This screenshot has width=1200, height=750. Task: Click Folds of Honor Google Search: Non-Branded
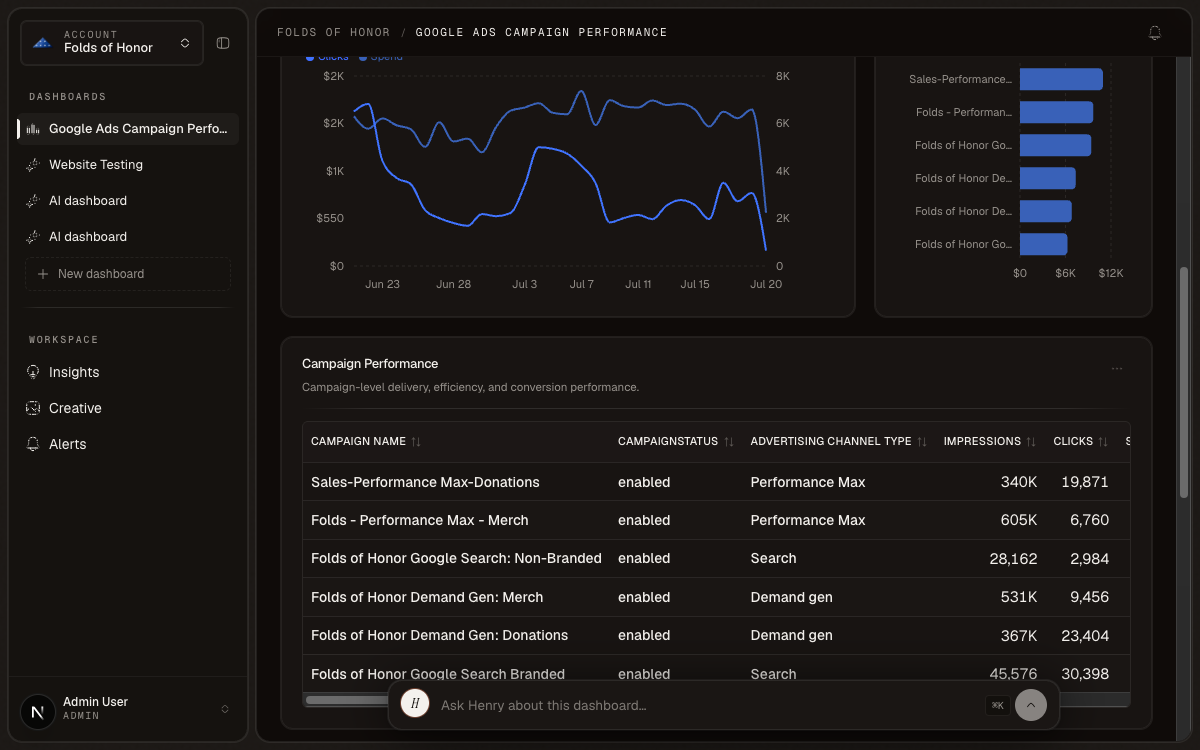click(x=456, y=558)
